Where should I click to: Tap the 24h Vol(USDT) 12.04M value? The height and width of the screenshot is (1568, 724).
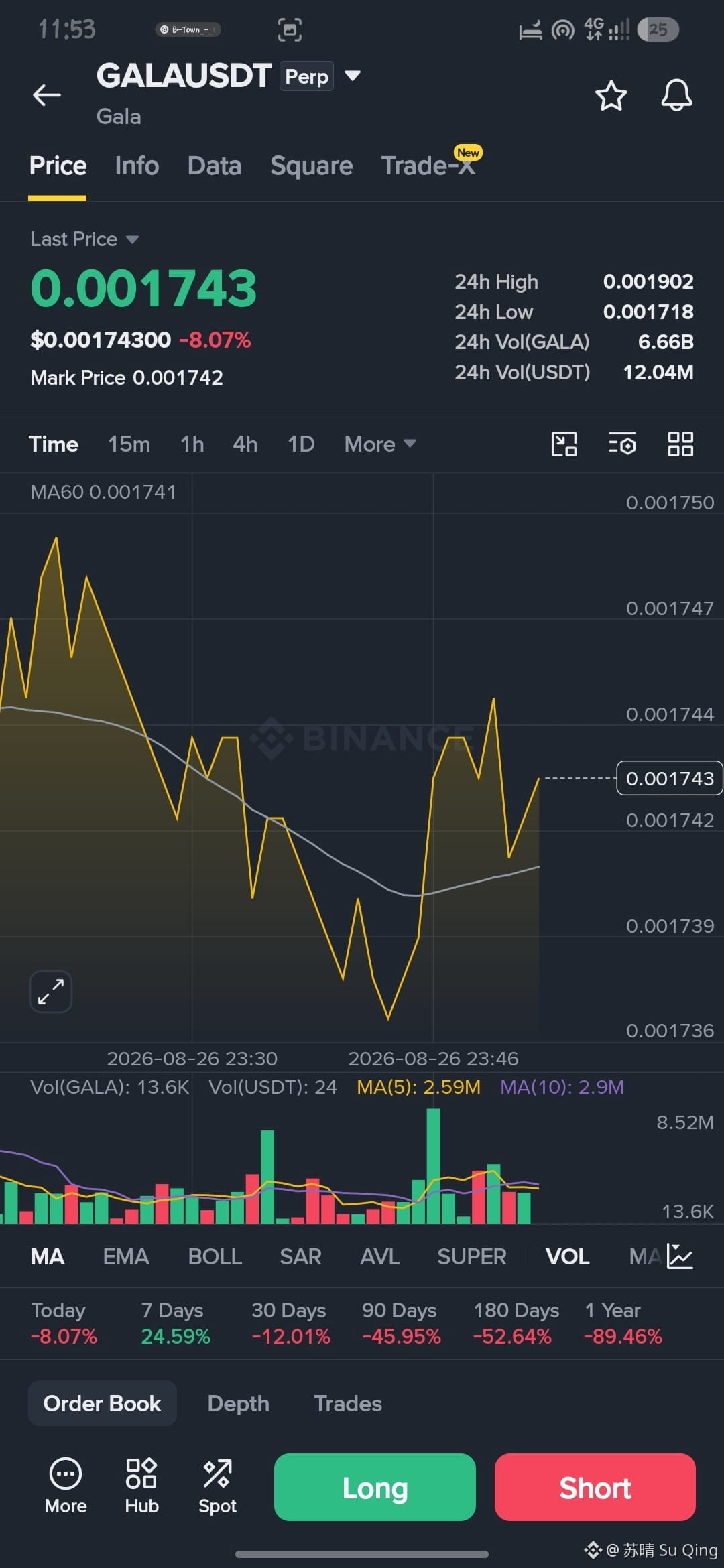658,372
